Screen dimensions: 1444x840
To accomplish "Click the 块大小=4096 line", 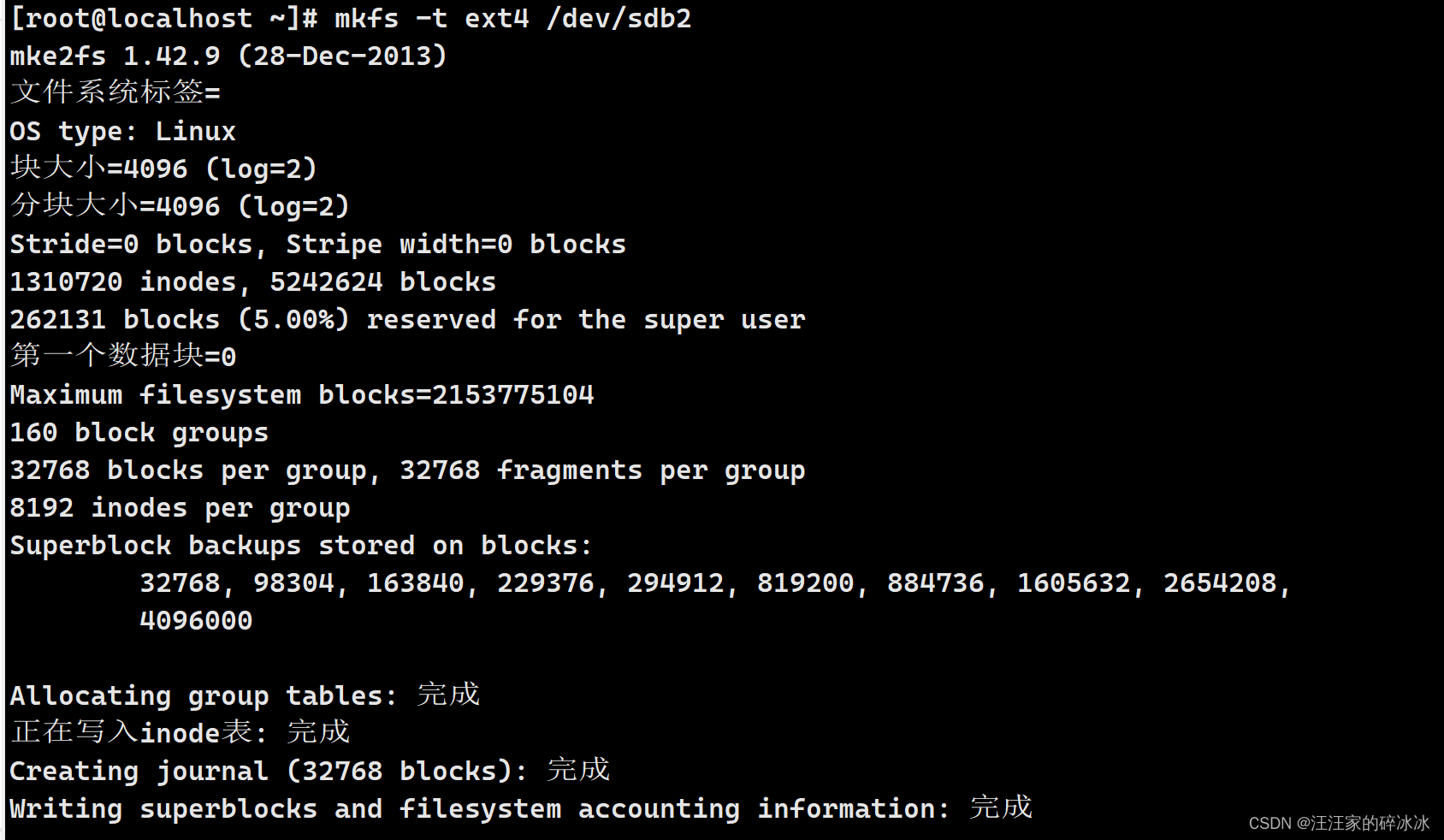I will tap(163, 169).
